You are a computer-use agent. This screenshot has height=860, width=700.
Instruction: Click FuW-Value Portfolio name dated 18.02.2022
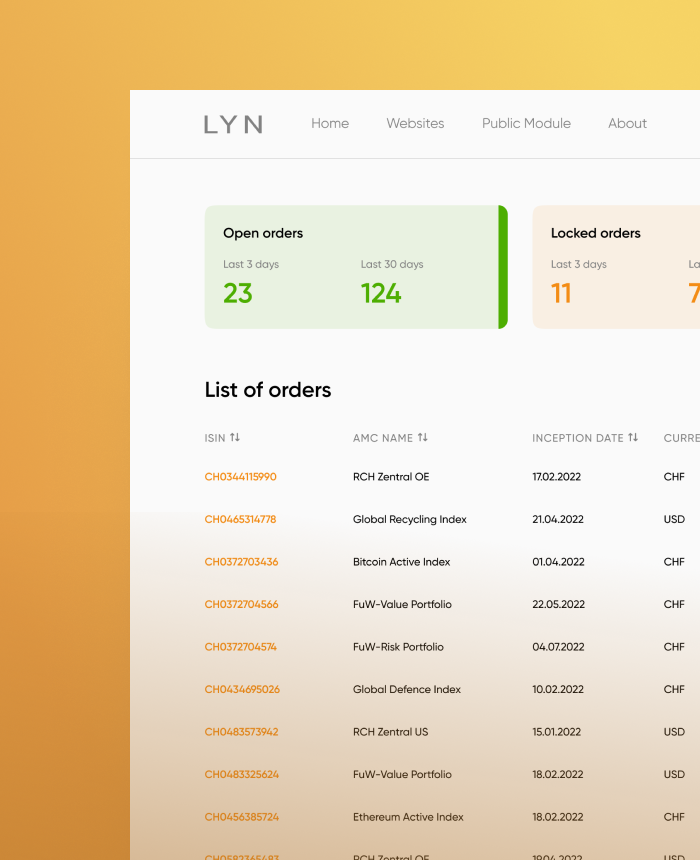[402, 774]
